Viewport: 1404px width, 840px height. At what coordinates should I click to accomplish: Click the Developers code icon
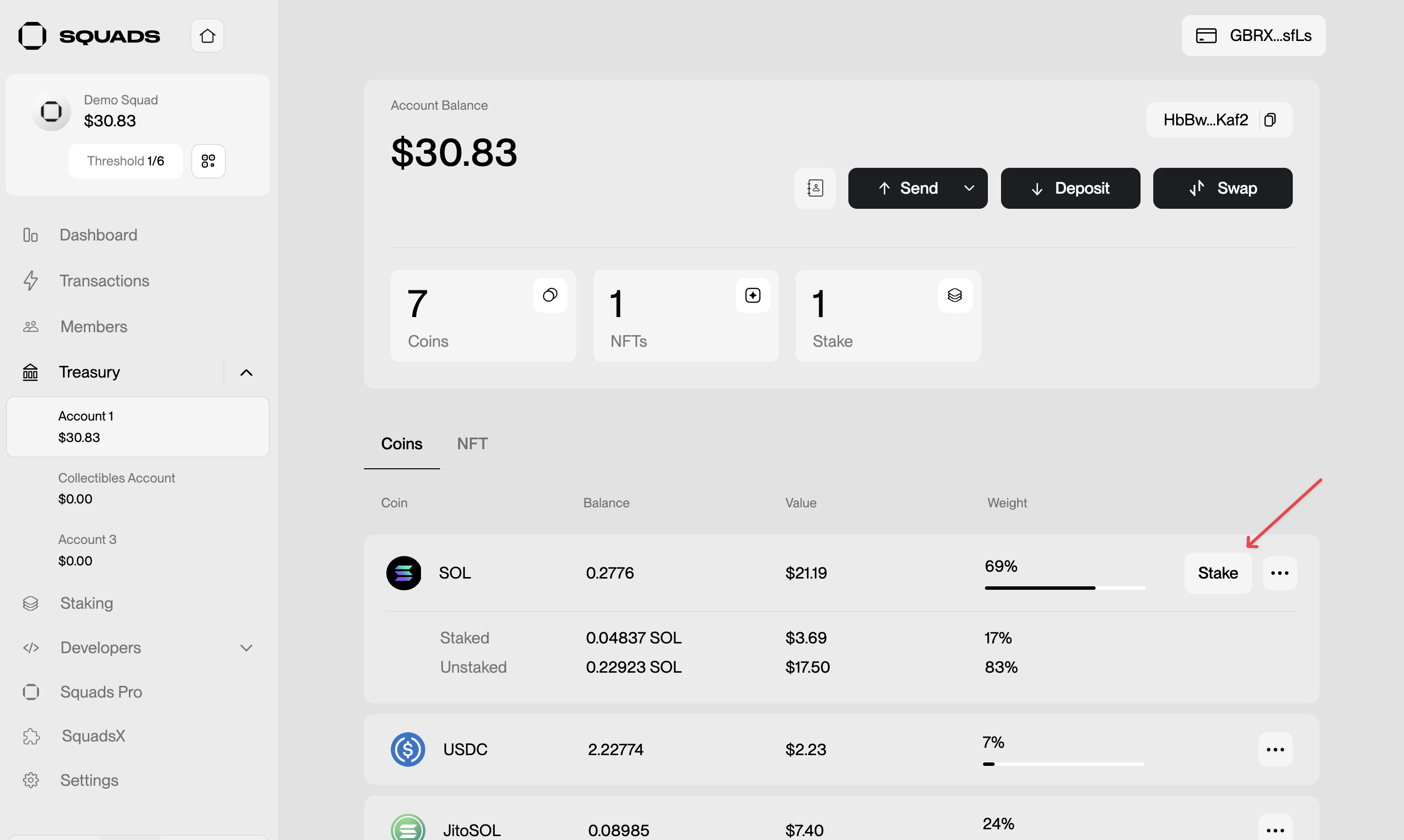click(31, 647)
